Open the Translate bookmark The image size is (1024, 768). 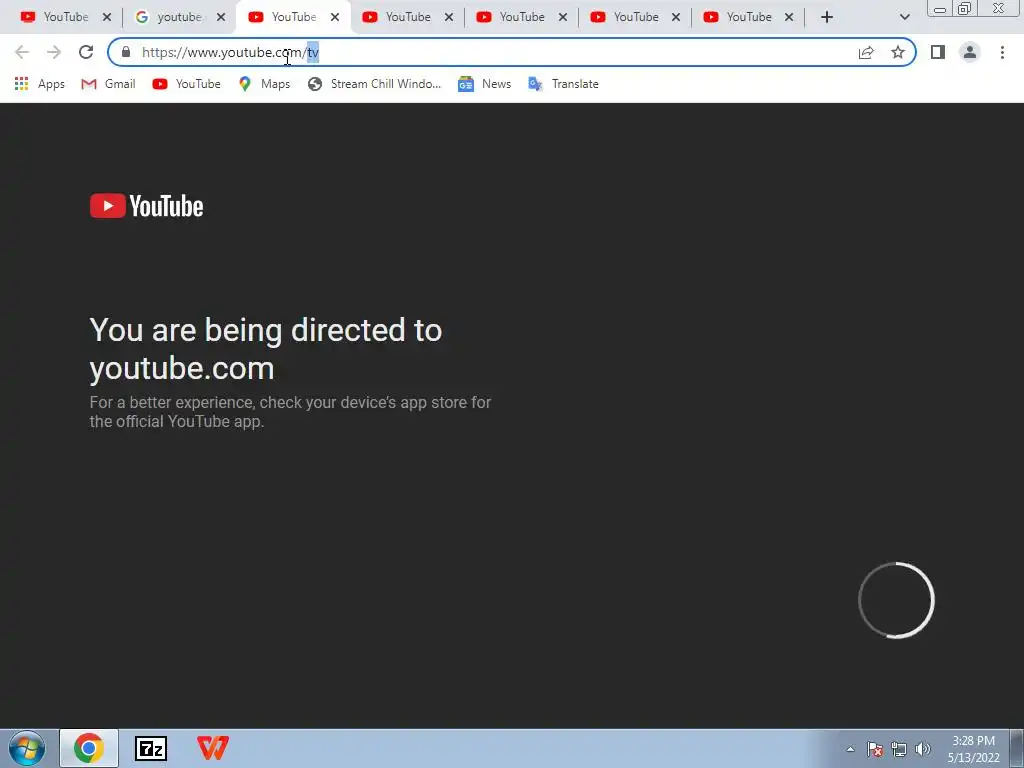tap(564, 84)
